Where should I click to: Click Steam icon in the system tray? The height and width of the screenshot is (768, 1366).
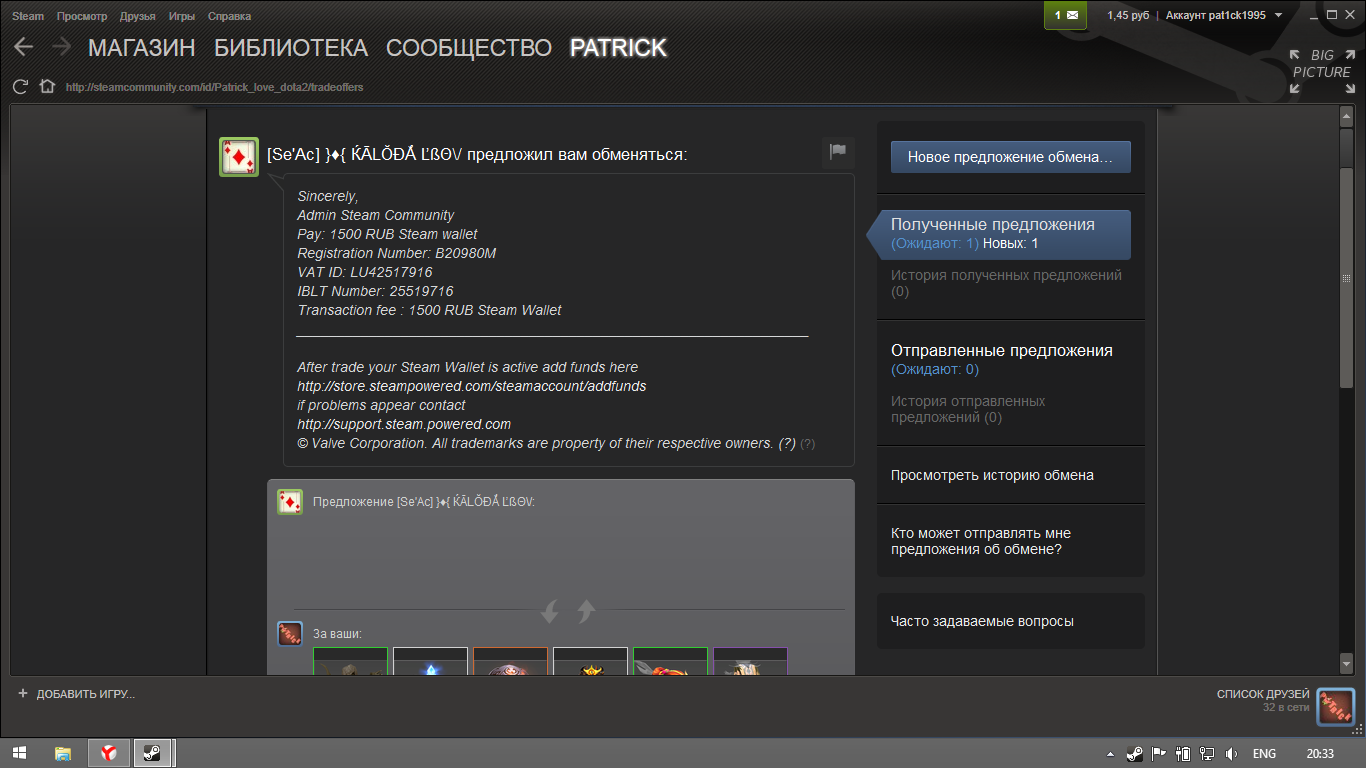[x=1135, y=753]
